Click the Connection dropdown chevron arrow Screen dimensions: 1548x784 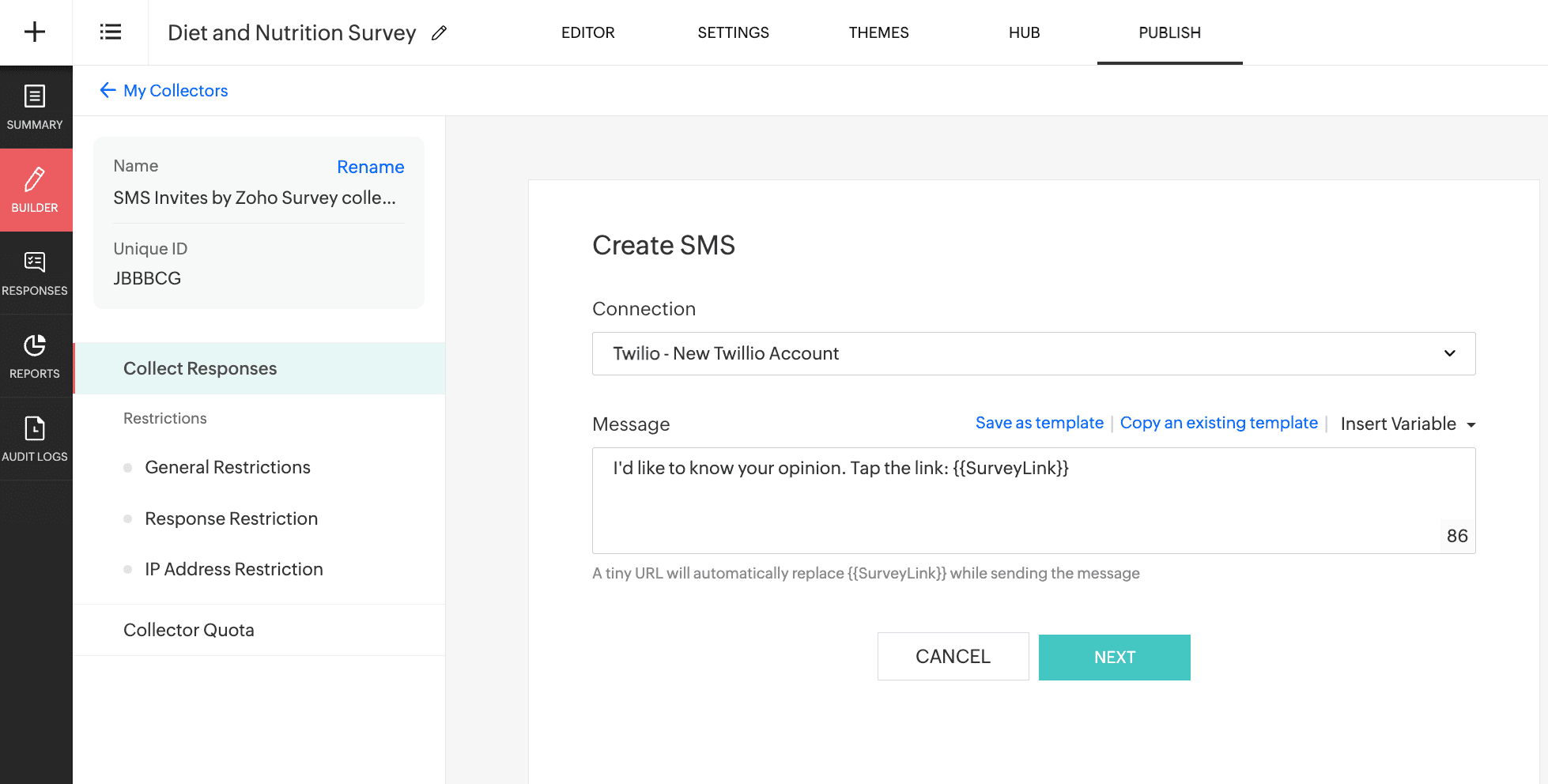[x=1450, y=353]
